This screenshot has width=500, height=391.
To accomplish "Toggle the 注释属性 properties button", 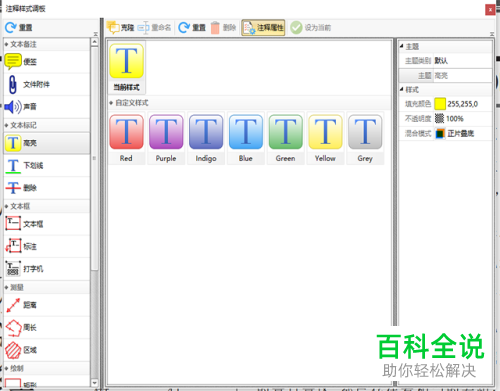I will click(263, 28).
